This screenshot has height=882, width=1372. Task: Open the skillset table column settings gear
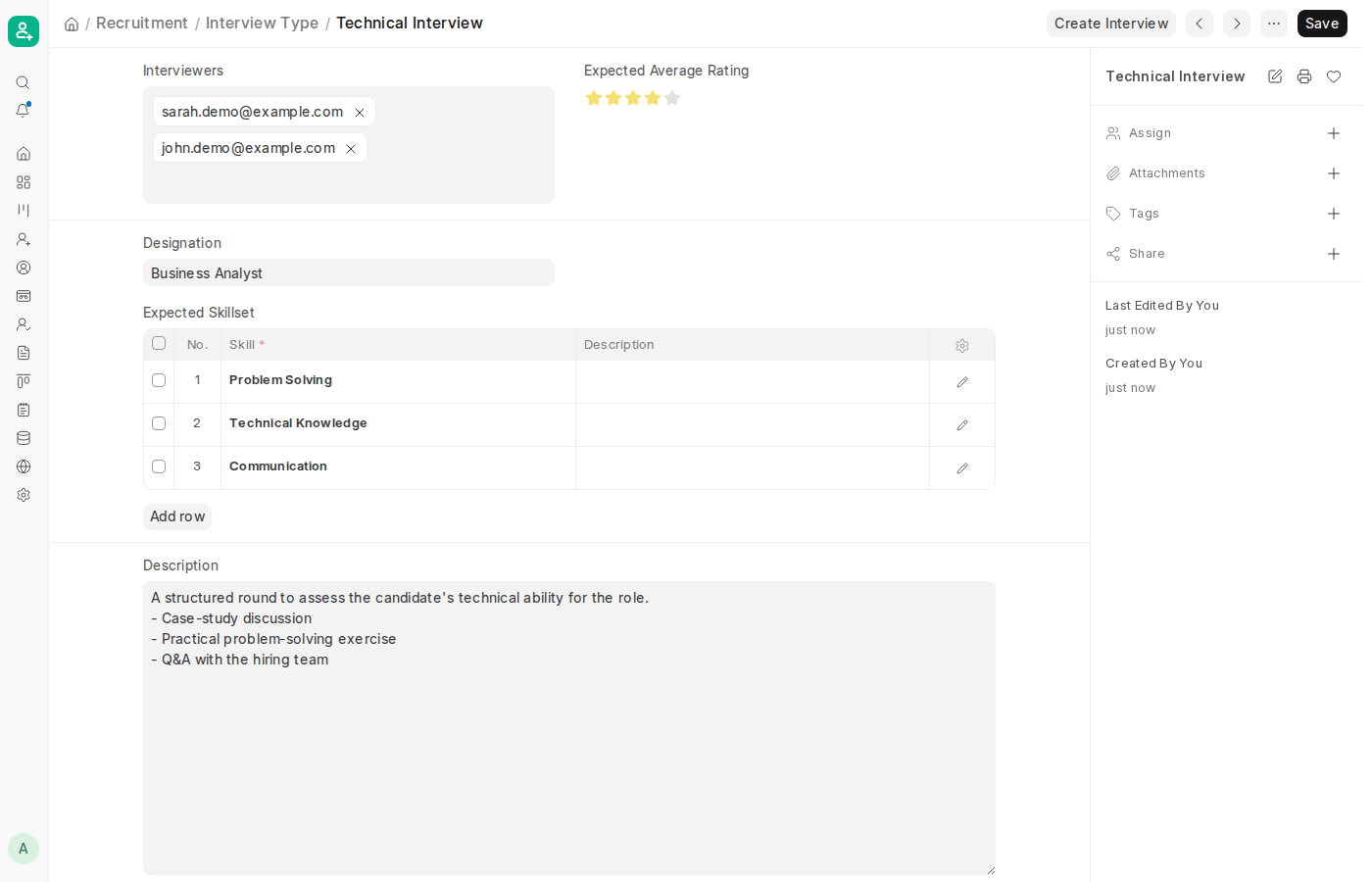click(962, 346)
